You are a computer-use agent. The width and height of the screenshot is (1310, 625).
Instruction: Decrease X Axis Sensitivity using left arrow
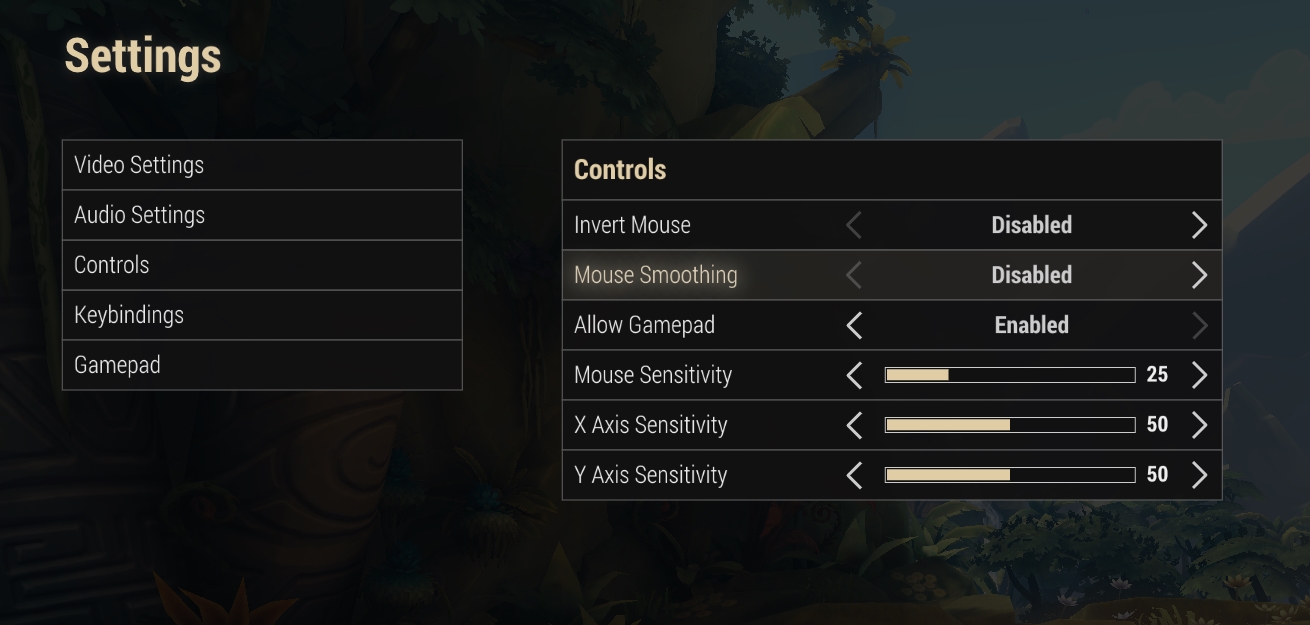point(854,425)
